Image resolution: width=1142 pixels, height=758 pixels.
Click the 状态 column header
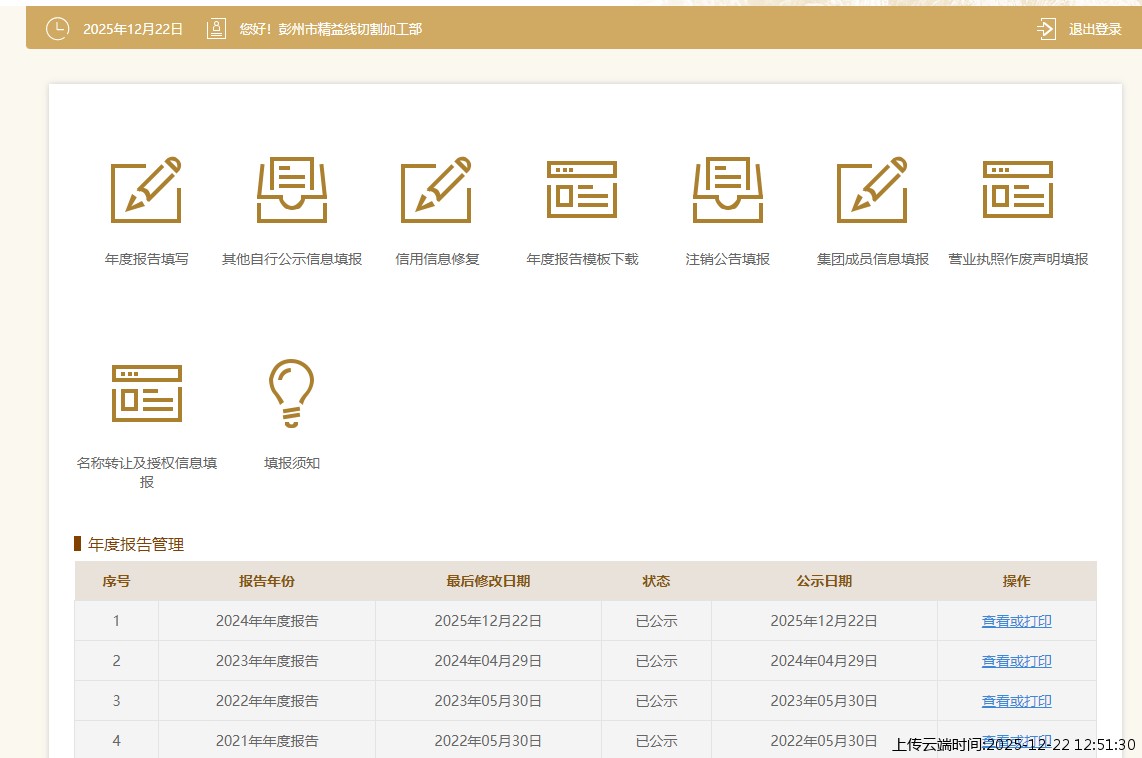656,581
